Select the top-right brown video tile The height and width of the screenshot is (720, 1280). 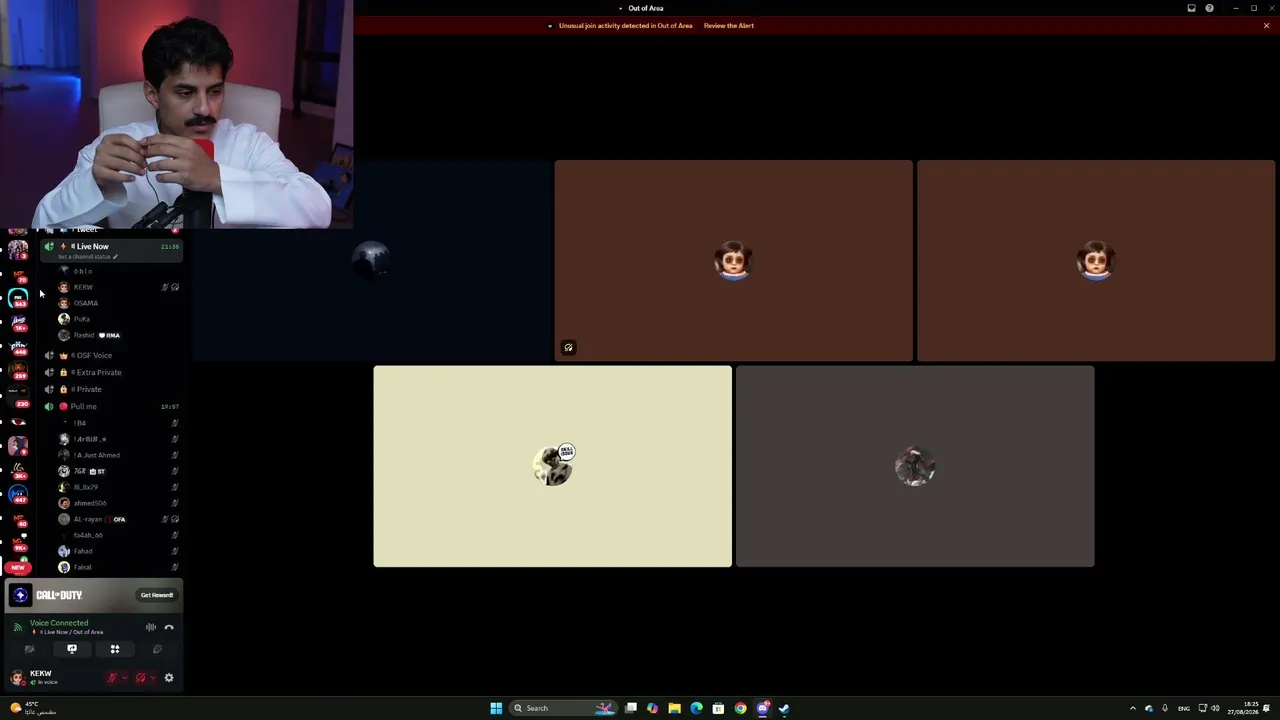(1096, 260)
